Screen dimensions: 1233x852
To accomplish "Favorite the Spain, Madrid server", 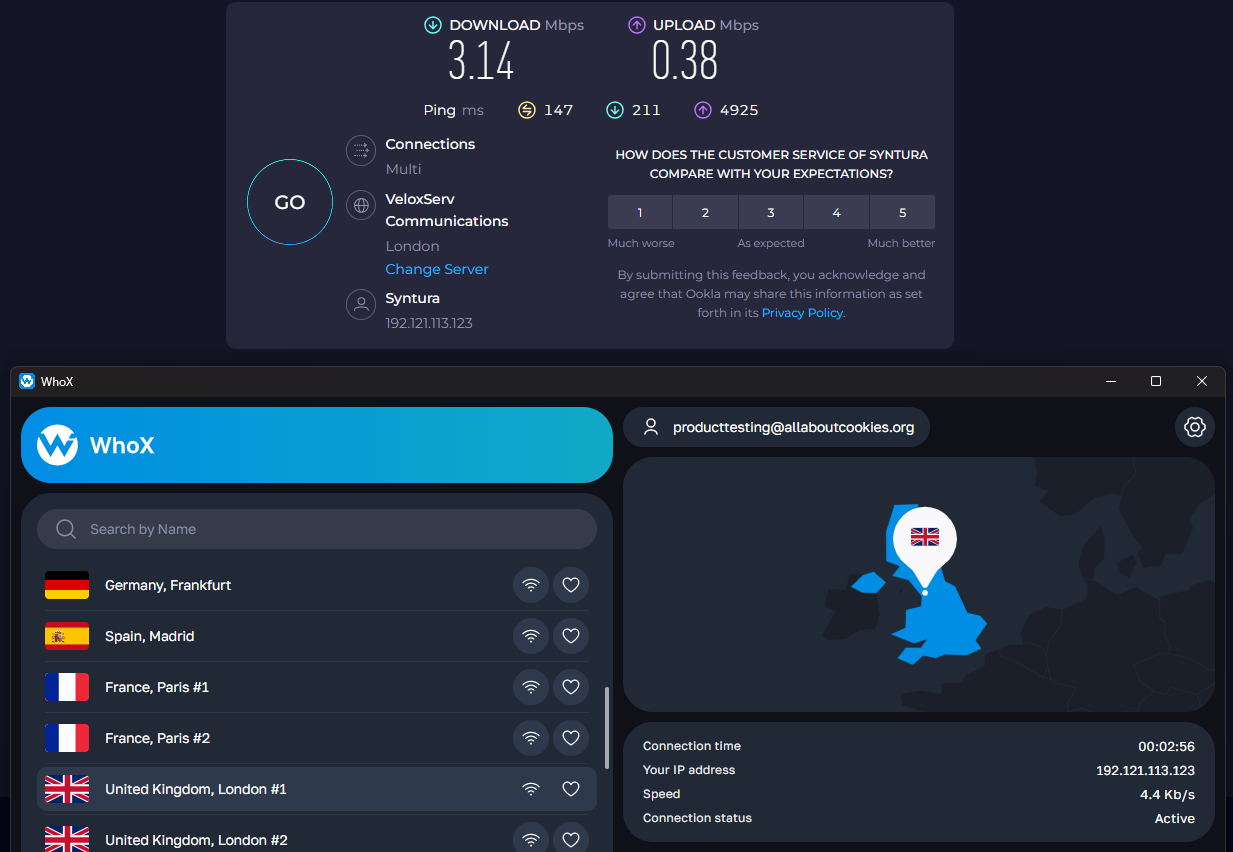I will pyautogui.click(x=571, y=636).
